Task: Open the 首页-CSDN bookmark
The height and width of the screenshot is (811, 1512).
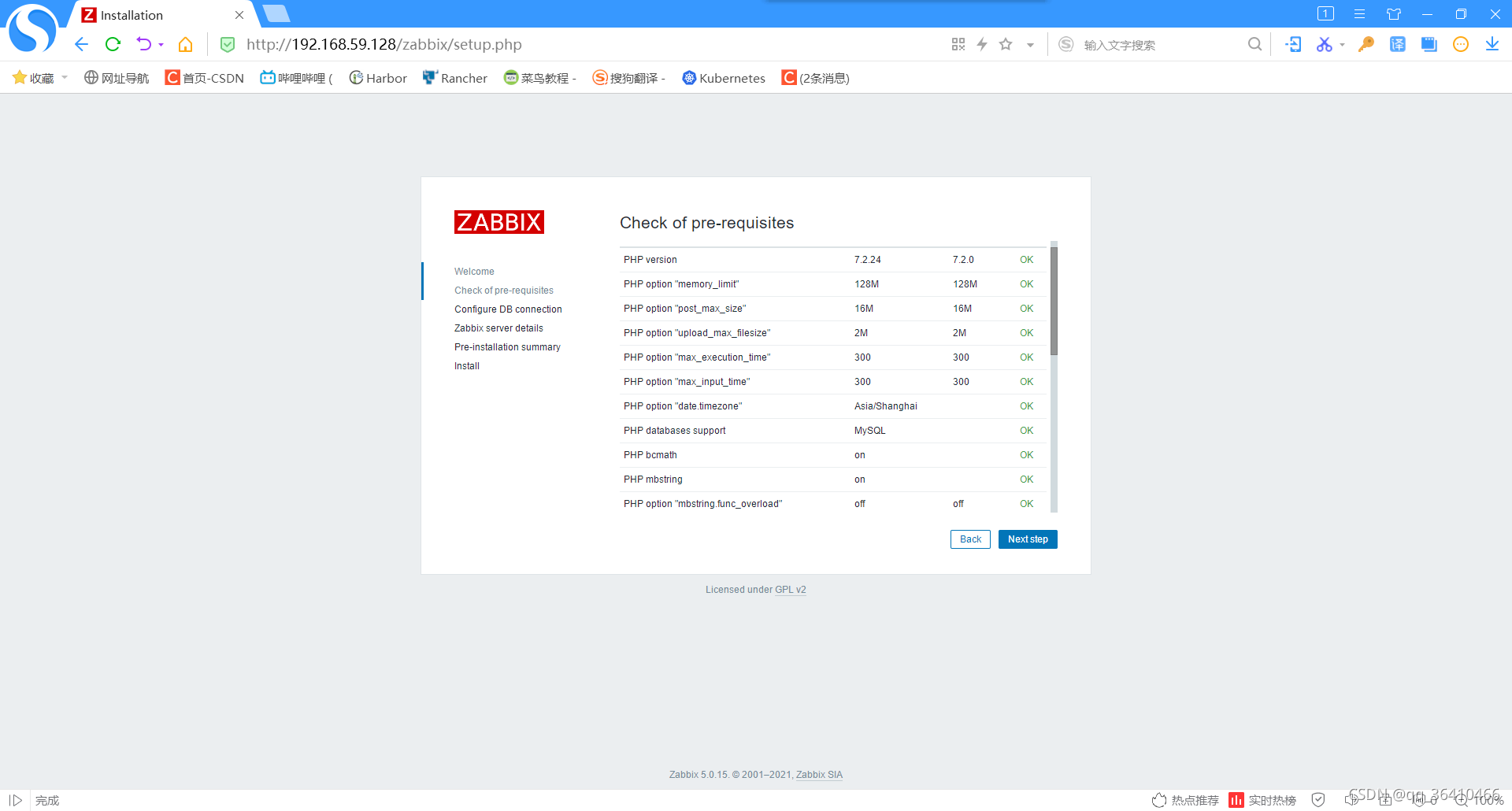Action: click(x=205, y=78)
